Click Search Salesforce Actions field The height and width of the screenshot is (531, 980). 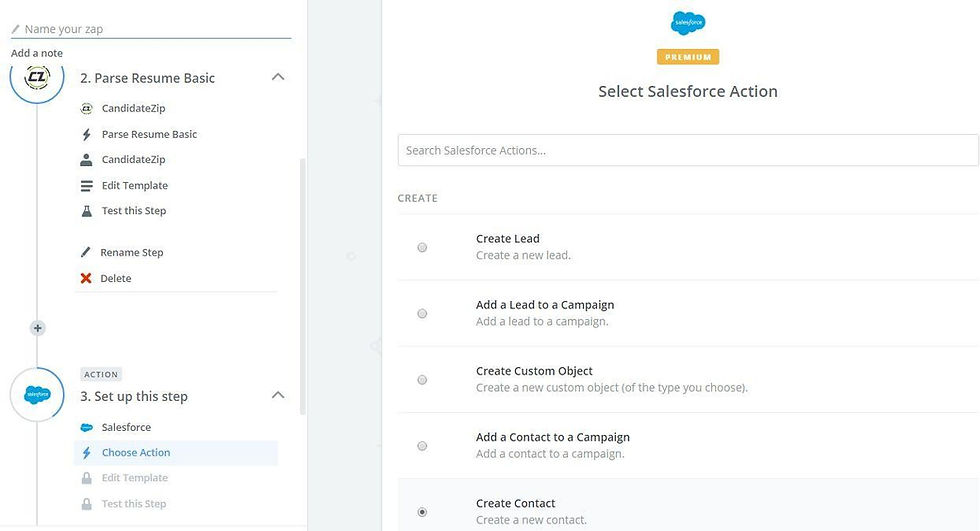click(x=688, y=151)
